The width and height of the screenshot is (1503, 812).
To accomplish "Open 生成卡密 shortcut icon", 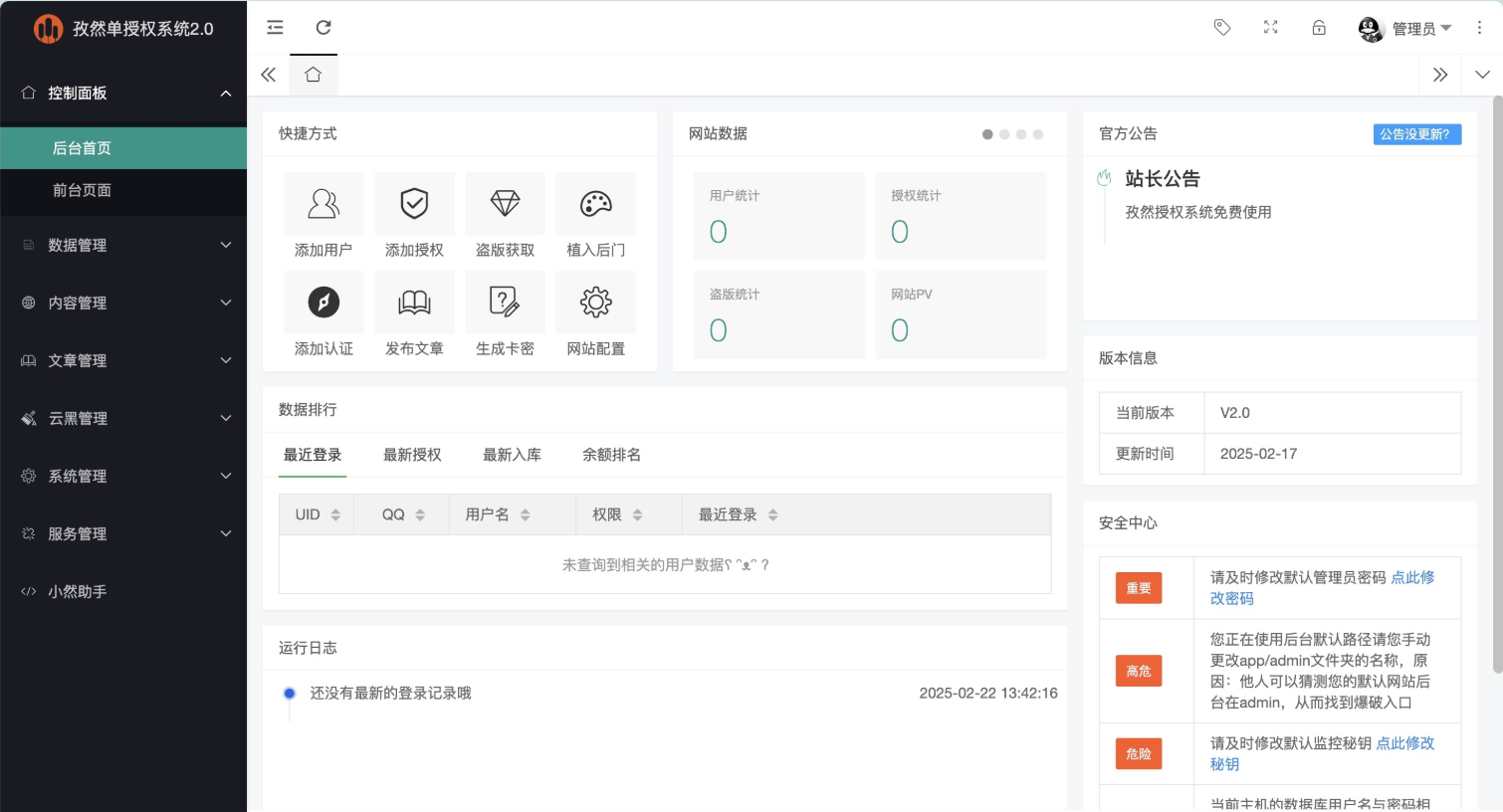I will (506, 302).
